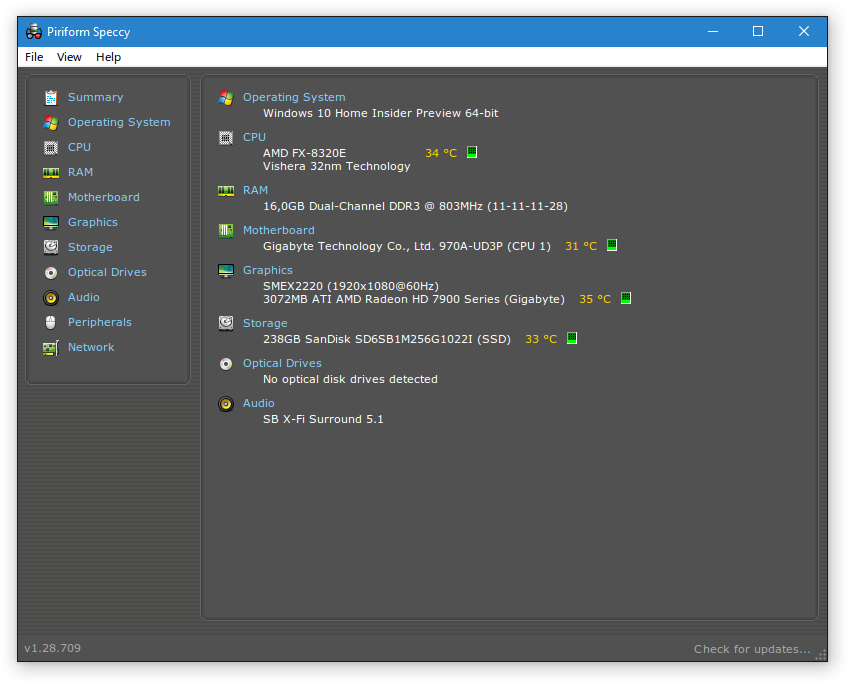Viewport: 849px width, 684px height.
Task: Open the File menu
Action: pos(34,57)
